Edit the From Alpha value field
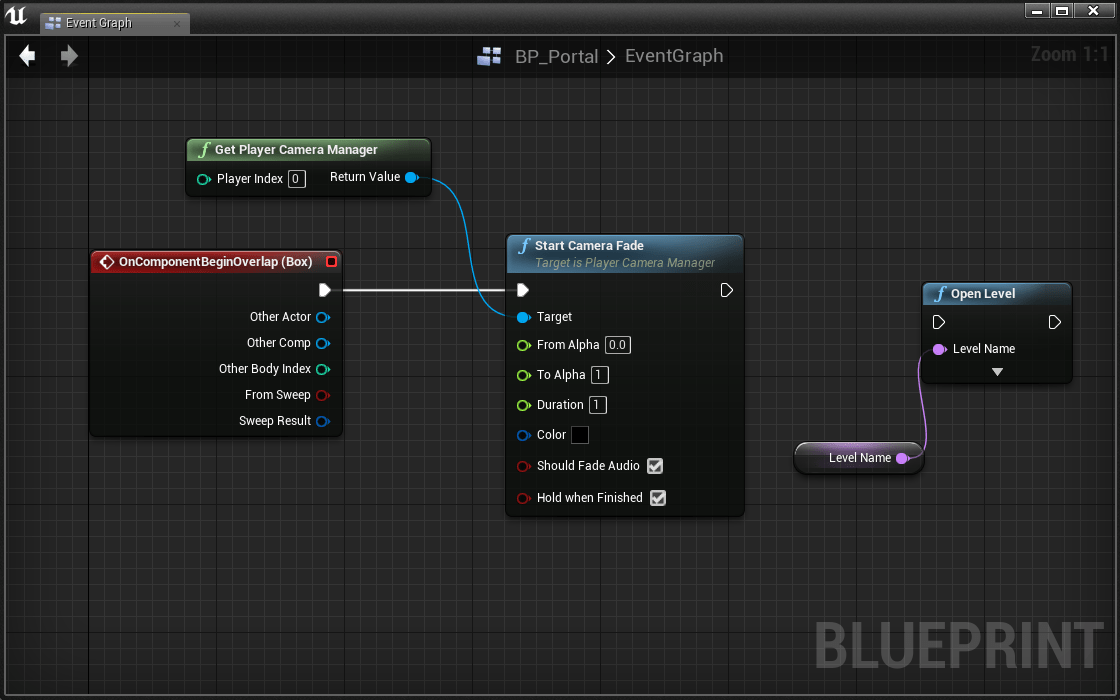Screen dimensions: 1120x700 point(618,345)
